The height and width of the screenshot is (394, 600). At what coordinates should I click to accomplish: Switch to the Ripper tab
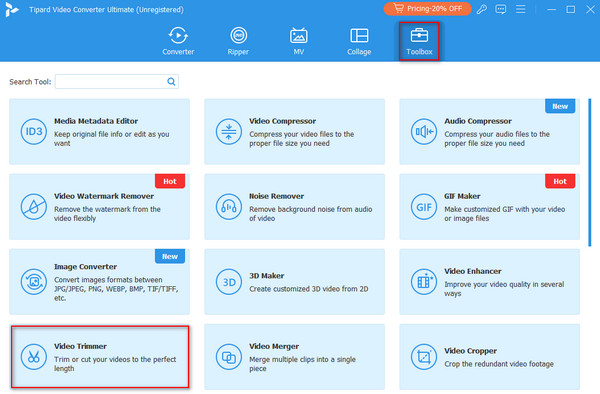(238, 41)
